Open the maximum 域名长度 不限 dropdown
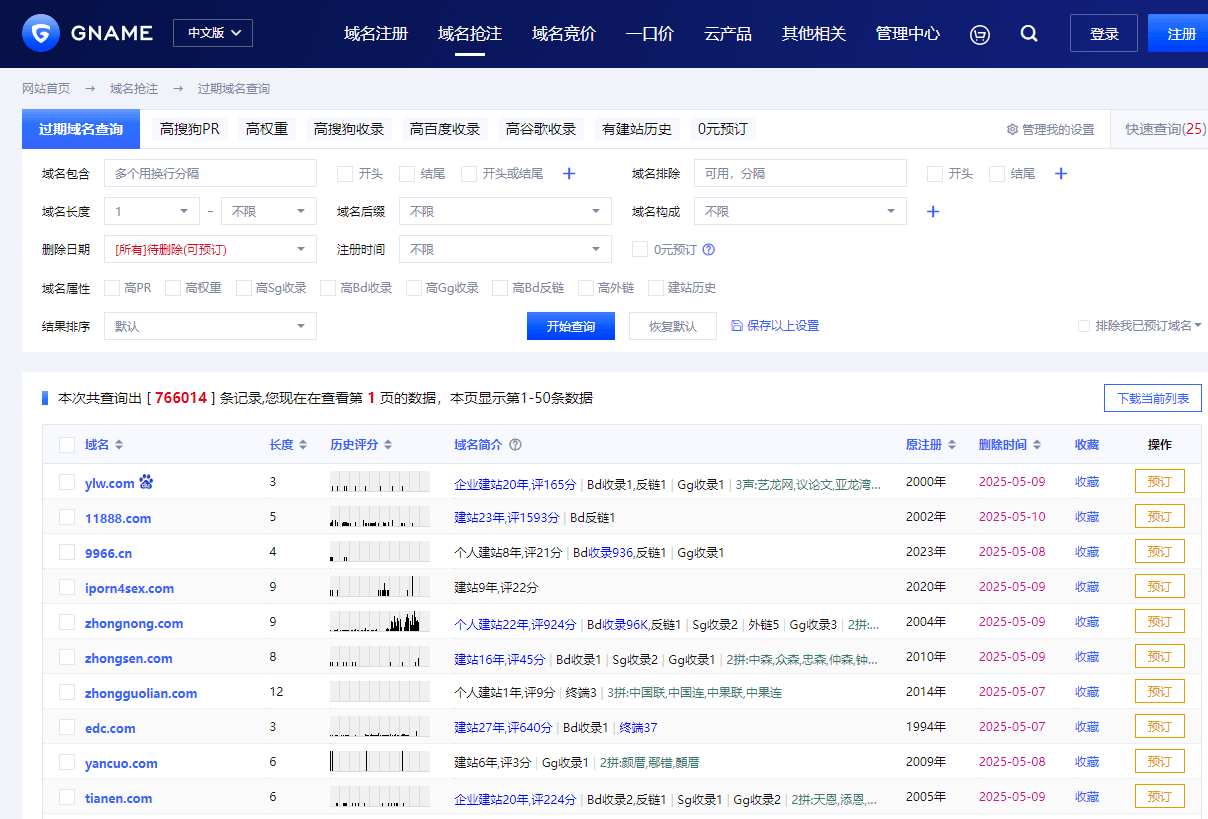1208x819 pixels. coord(269,212)
